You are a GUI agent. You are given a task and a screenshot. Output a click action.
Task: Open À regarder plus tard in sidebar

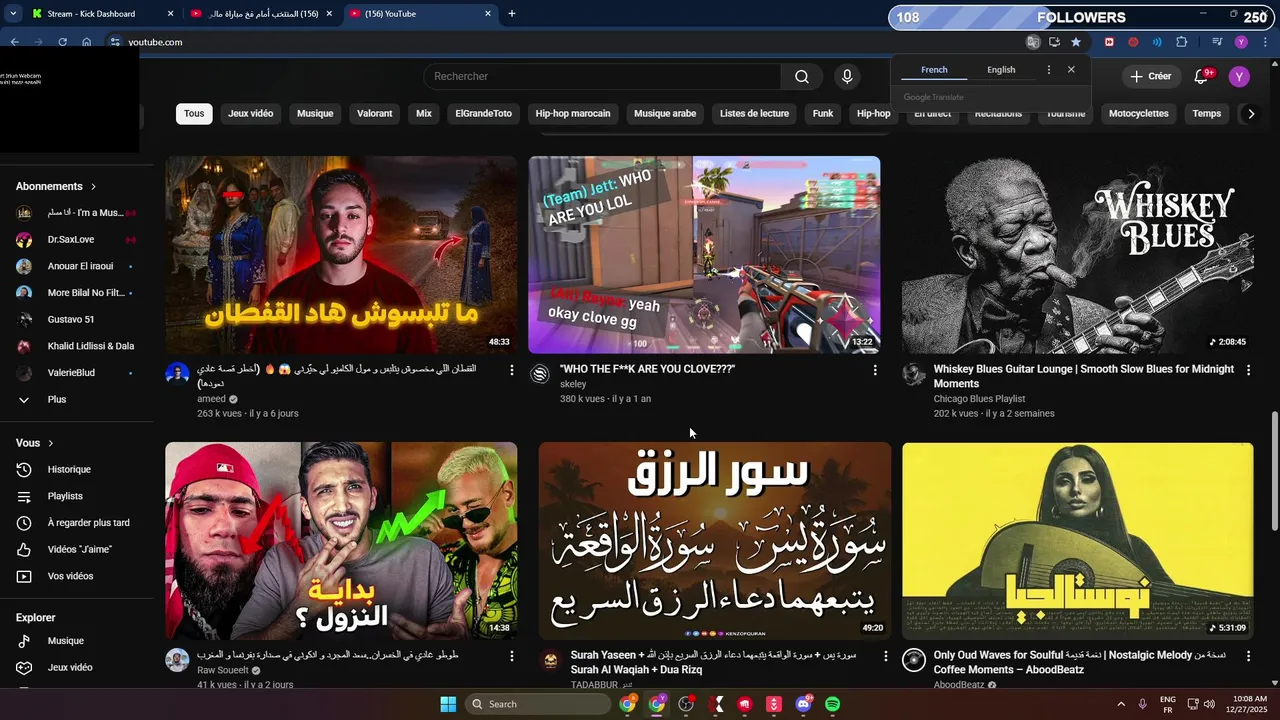[76, 523]
